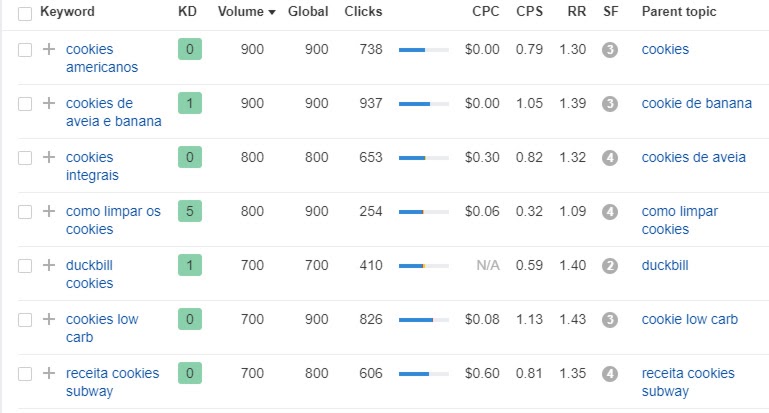The height and width of the screenshot is (413, 769).
Task: Check the cookies de aveia e banana row
Action: pyautogui.click(x=25, y=104)
